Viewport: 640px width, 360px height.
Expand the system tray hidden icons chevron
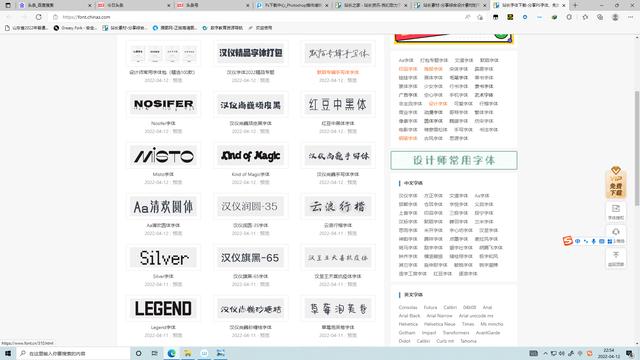545,353
